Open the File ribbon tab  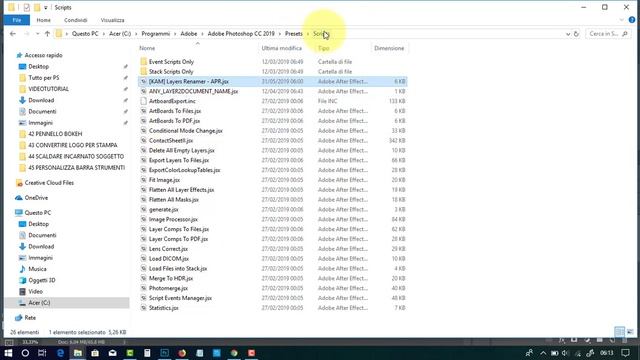click(x=17, y=20)
